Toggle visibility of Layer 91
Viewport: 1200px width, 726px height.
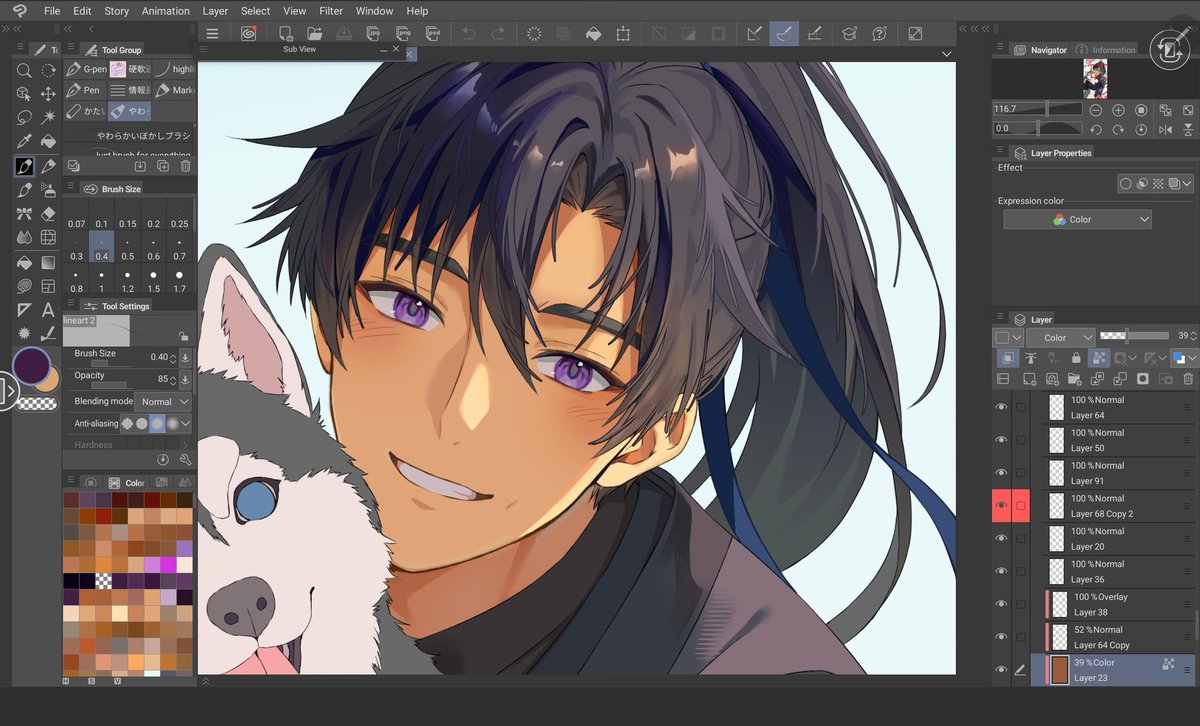point(1001,473)
